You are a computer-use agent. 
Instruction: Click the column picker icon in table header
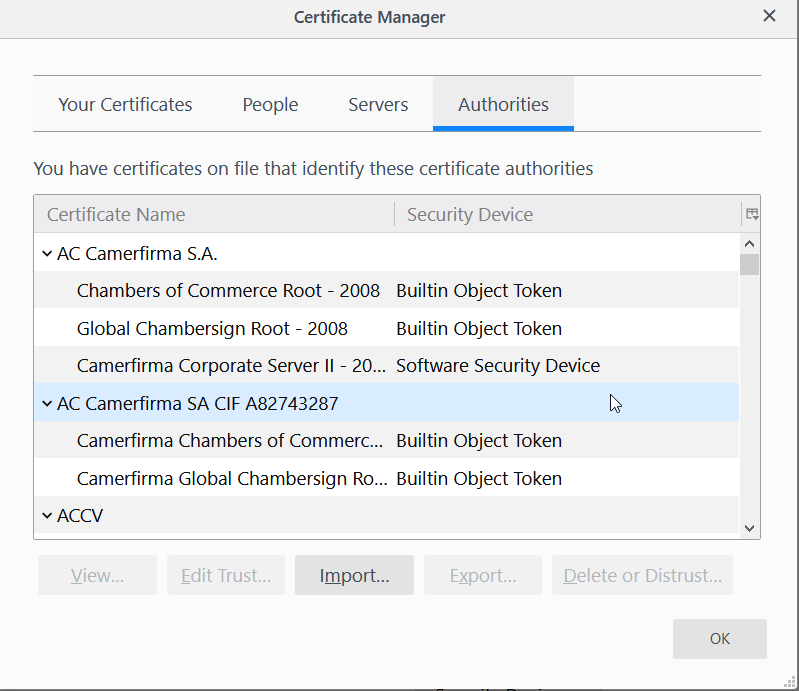click(x=751, y=214)
